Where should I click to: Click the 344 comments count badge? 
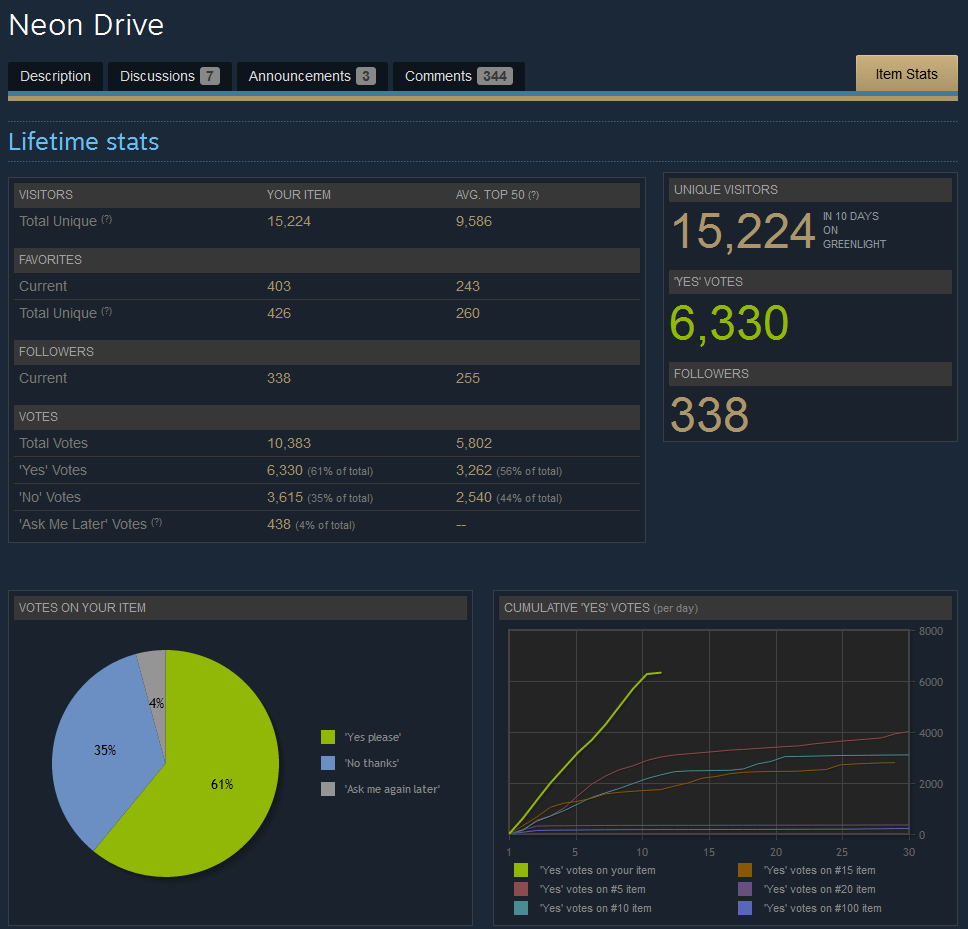coord(494,76)
